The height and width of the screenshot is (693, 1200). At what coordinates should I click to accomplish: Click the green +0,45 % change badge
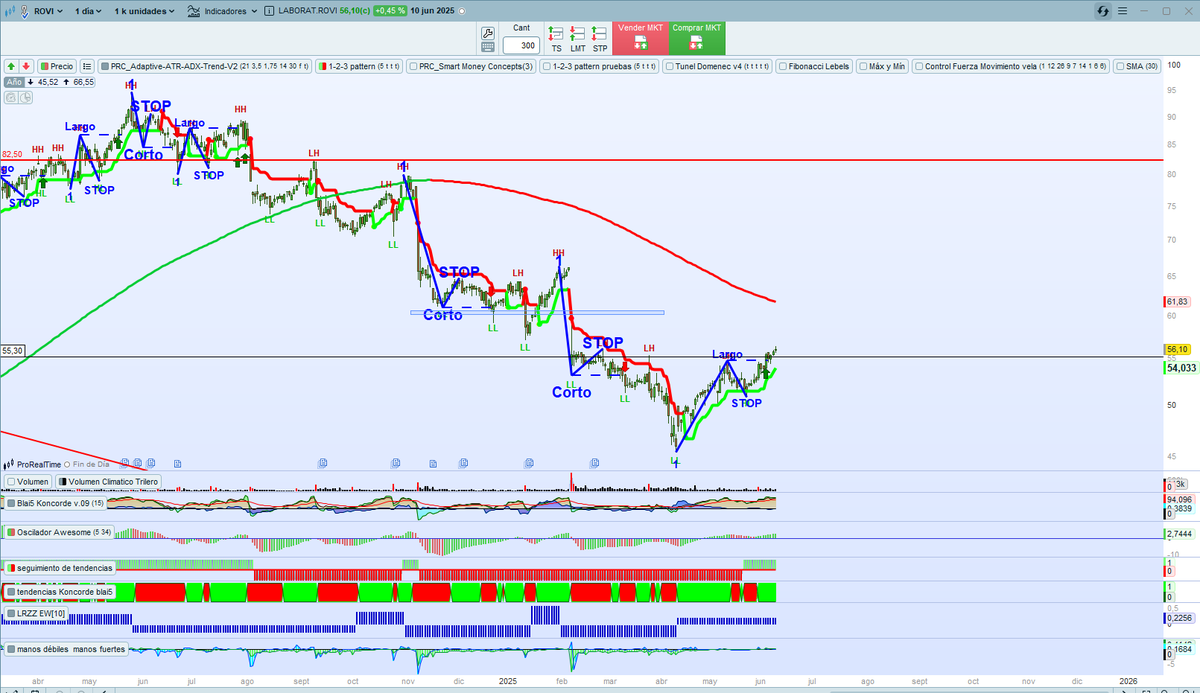click(389, 11)
